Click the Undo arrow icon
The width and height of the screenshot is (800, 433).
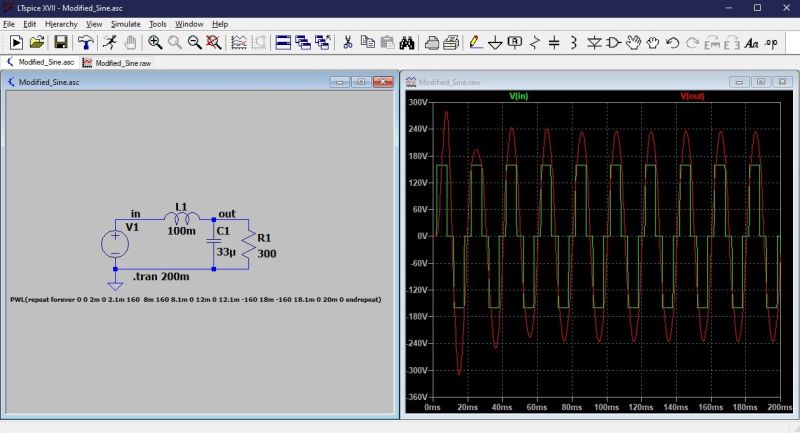[x=672, y=43]
